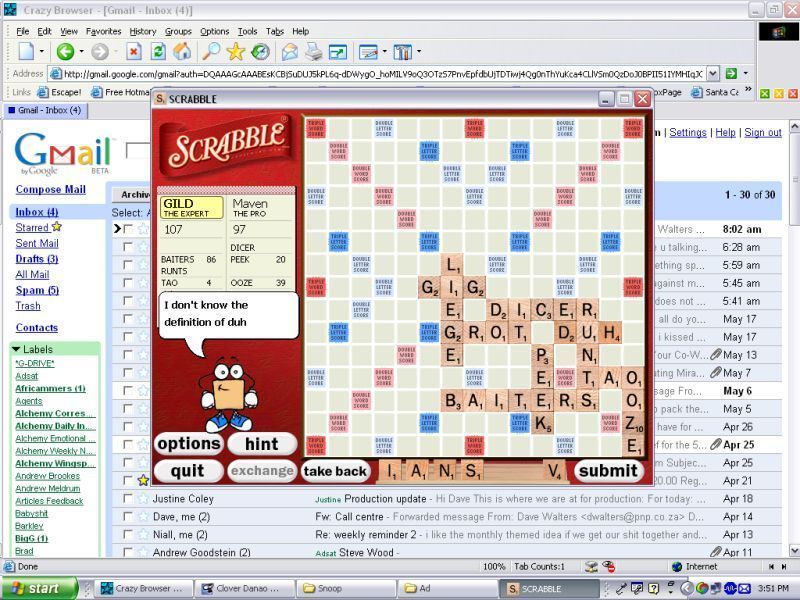Tick the checkbox for Niall, me (2) email
The image size is (800, 600).
pos(128,534)
